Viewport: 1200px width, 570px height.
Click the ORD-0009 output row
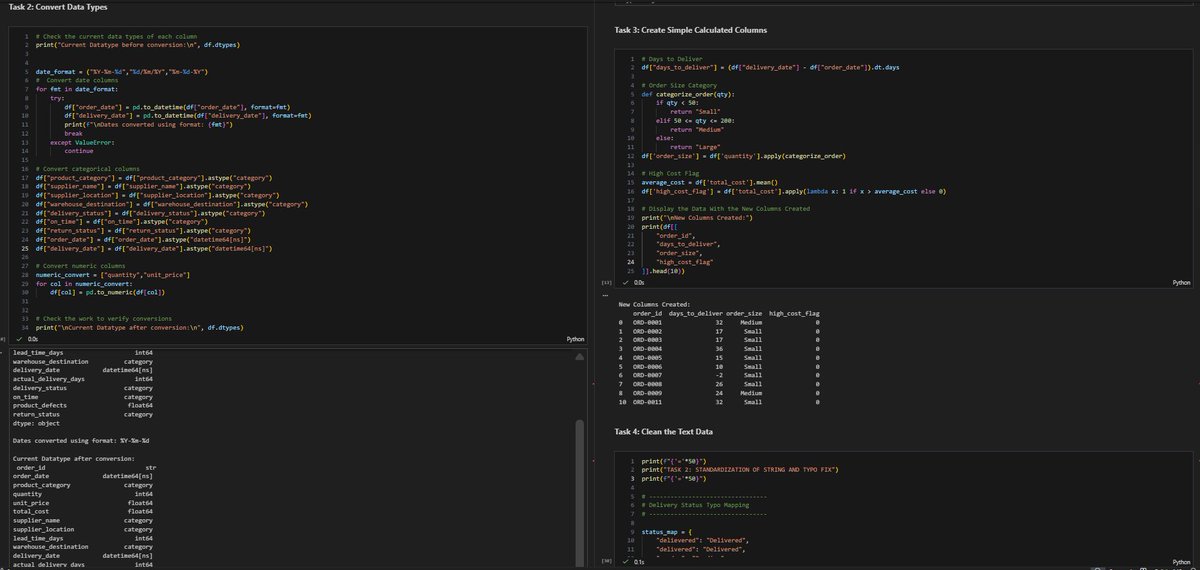tap(720, 393)
